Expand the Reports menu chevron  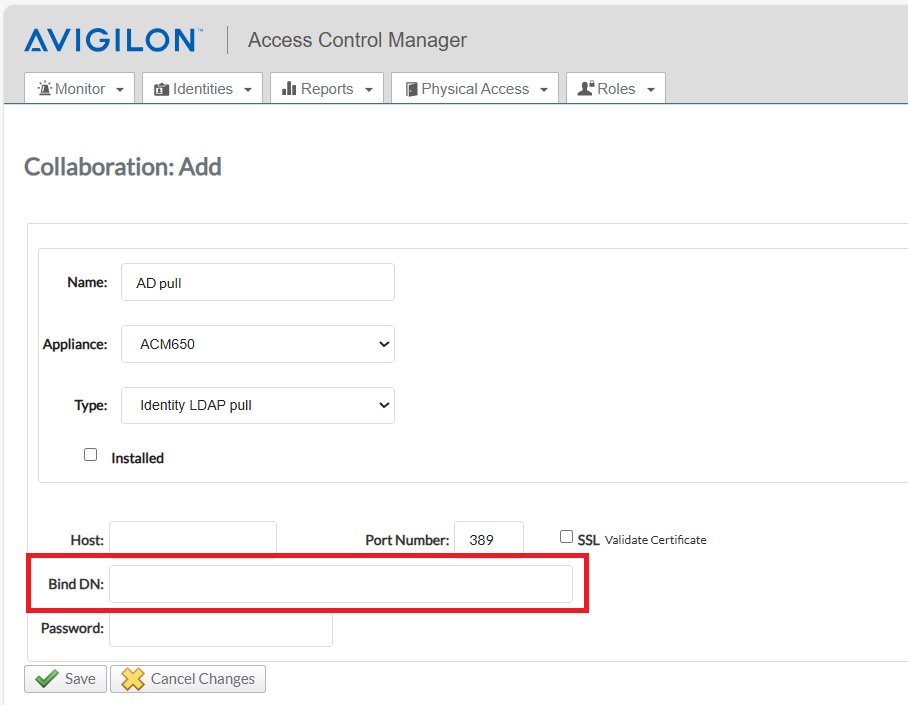[x=368, y=88]
